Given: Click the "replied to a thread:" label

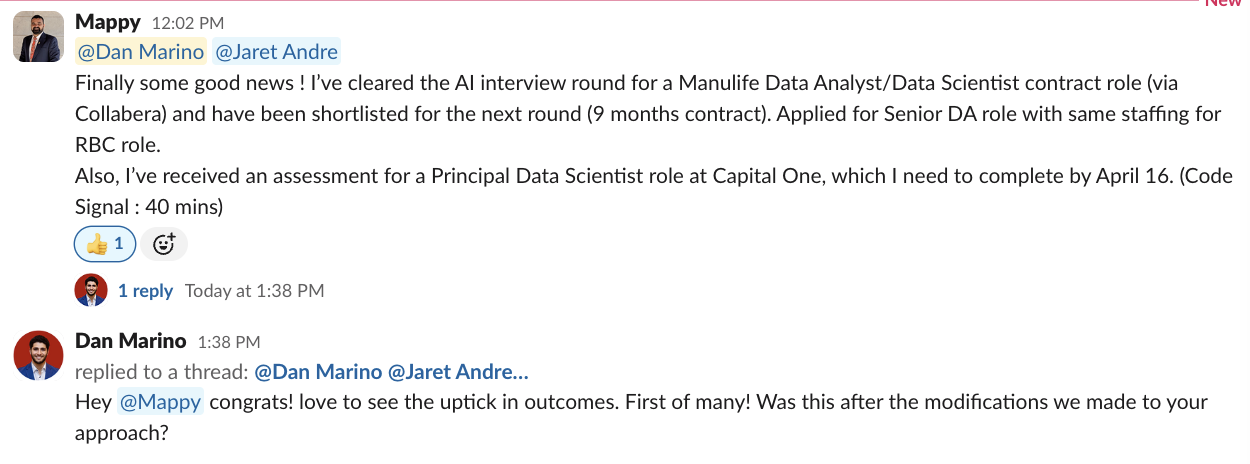Looking at the screenshot, I should pyautogui.click(x=162, y=372).
